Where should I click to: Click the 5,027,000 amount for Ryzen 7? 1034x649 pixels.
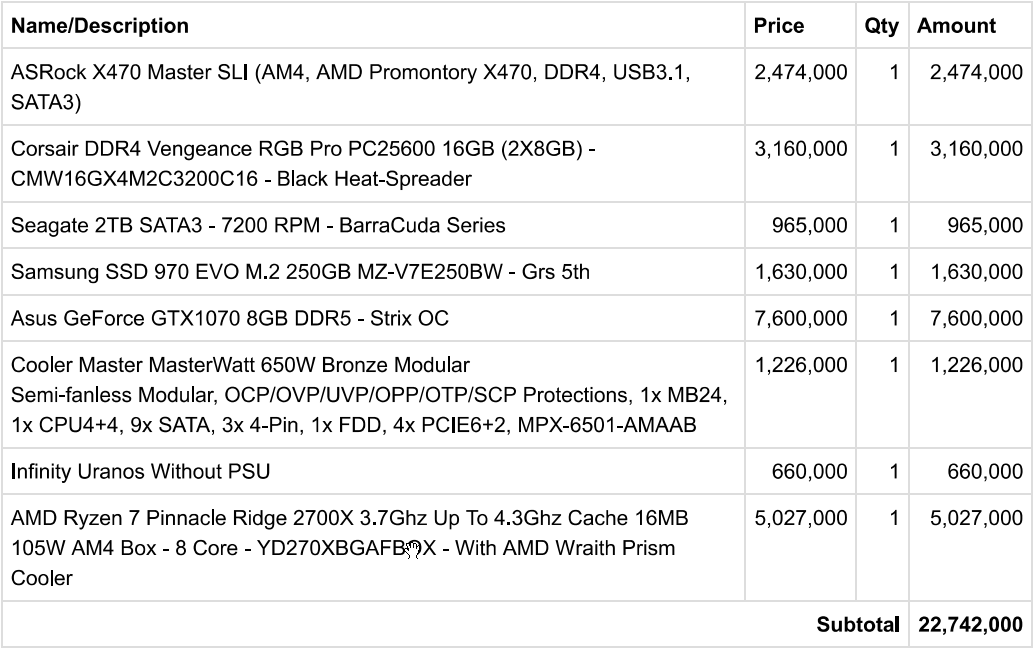976,518
